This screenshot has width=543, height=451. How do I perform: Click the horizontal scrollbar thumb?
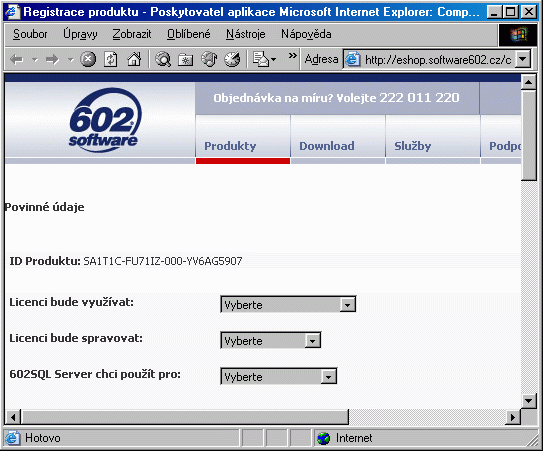click(185, 417)
